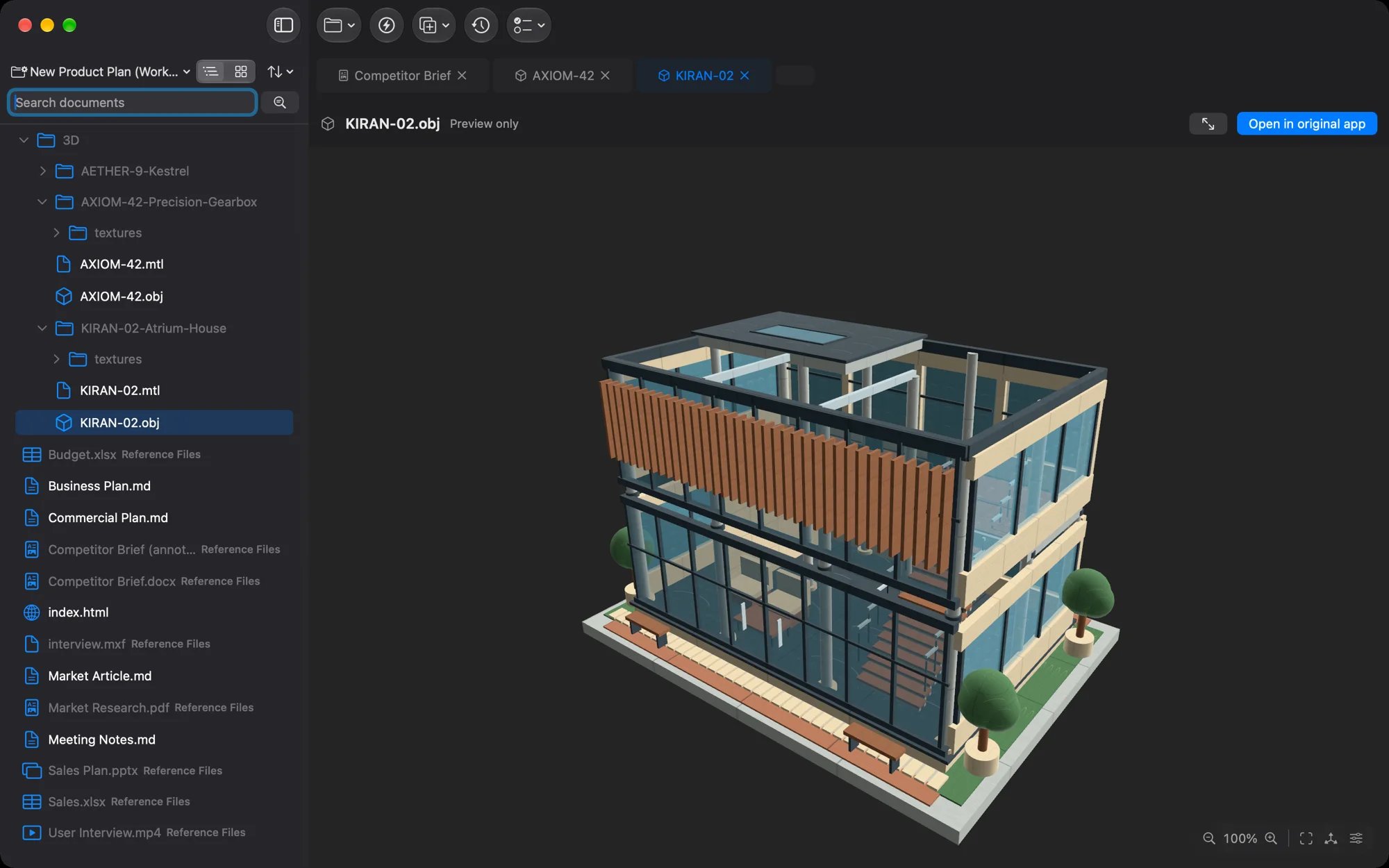Switch to grid view mode
Image resolution: width=1389 pixels, height=868 pixels.
pyautogui.click(x=241, y=72)
